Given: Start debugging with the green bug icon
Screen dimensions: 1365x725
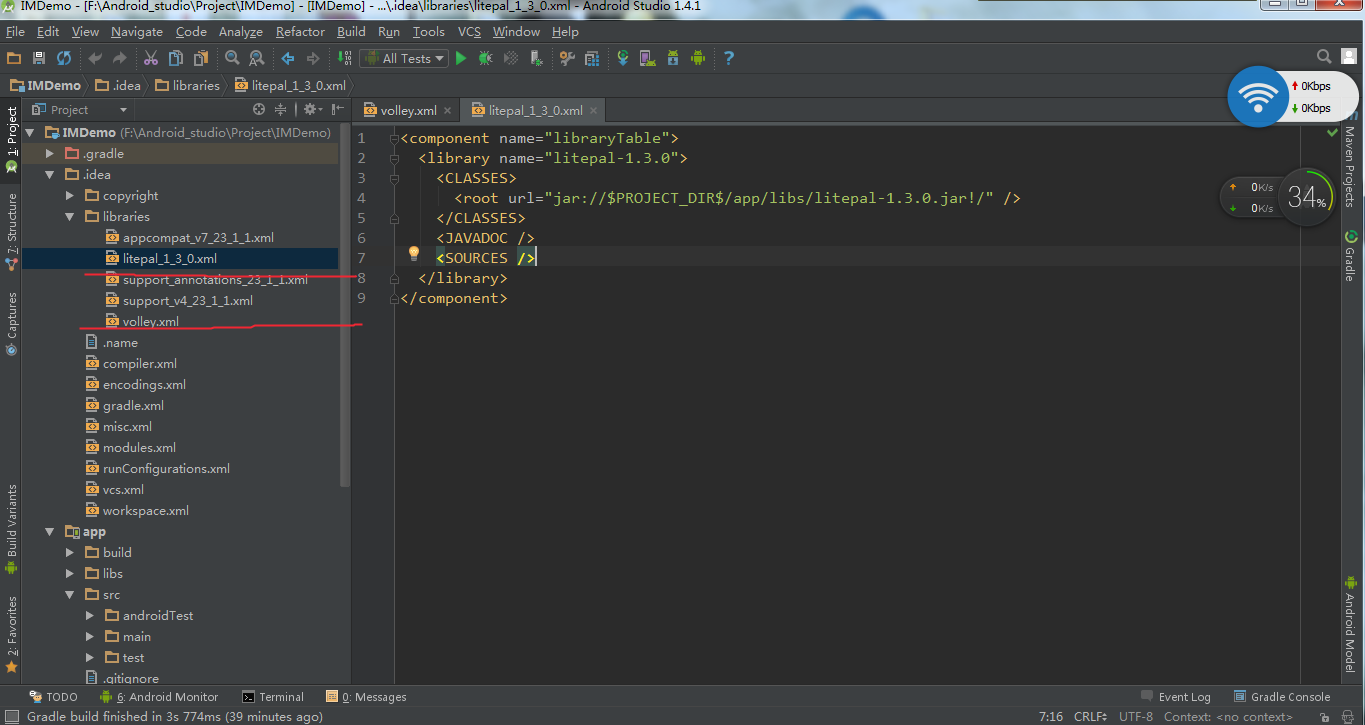Looking at the screenshot, I should pyautogui.click(x=486, y=58).
